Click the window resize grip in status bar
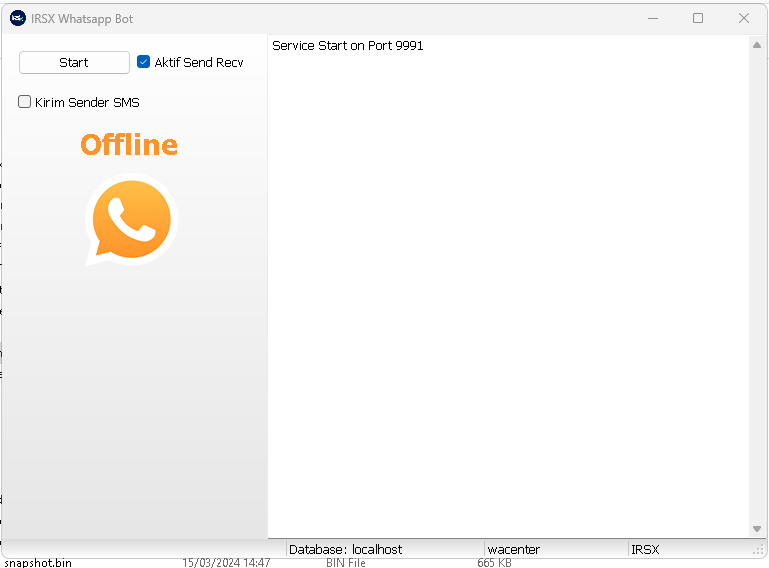Image resolution: width=769 pixels, height=568 pixels. tap(759, 550)
